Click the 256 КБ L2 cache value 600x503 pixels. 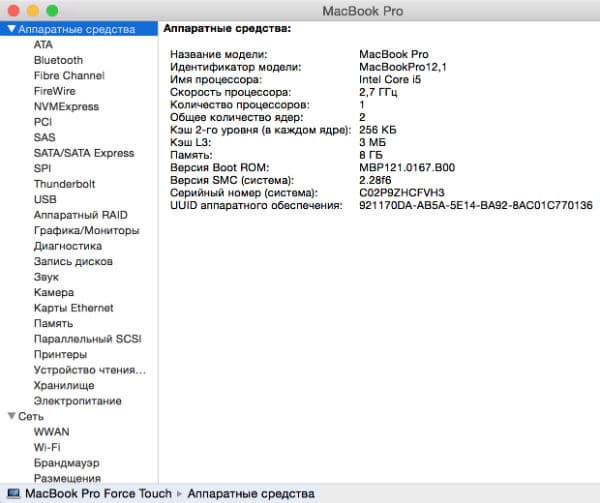coord(378,130)
